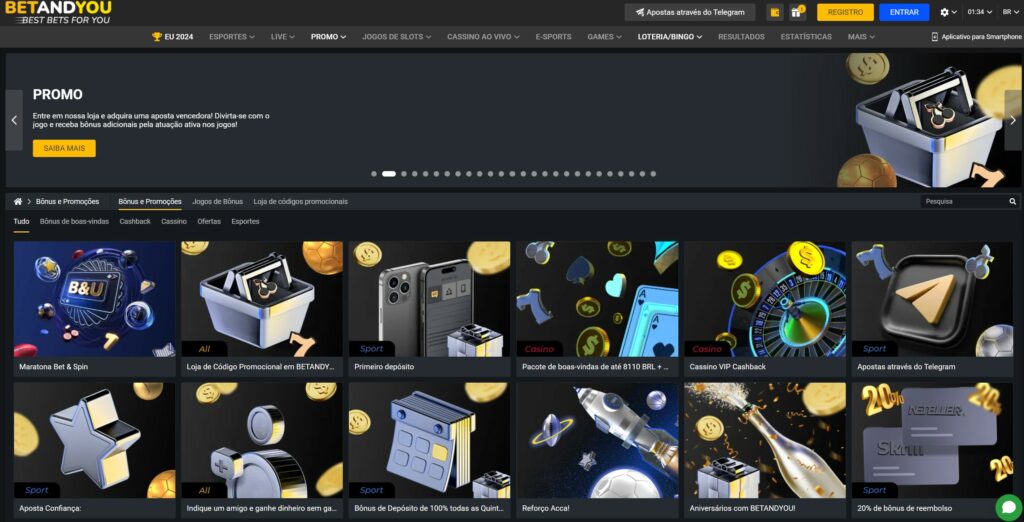Open Aposta Confiança promo card
Viewport: 1024px width, 522px height.
95,450
